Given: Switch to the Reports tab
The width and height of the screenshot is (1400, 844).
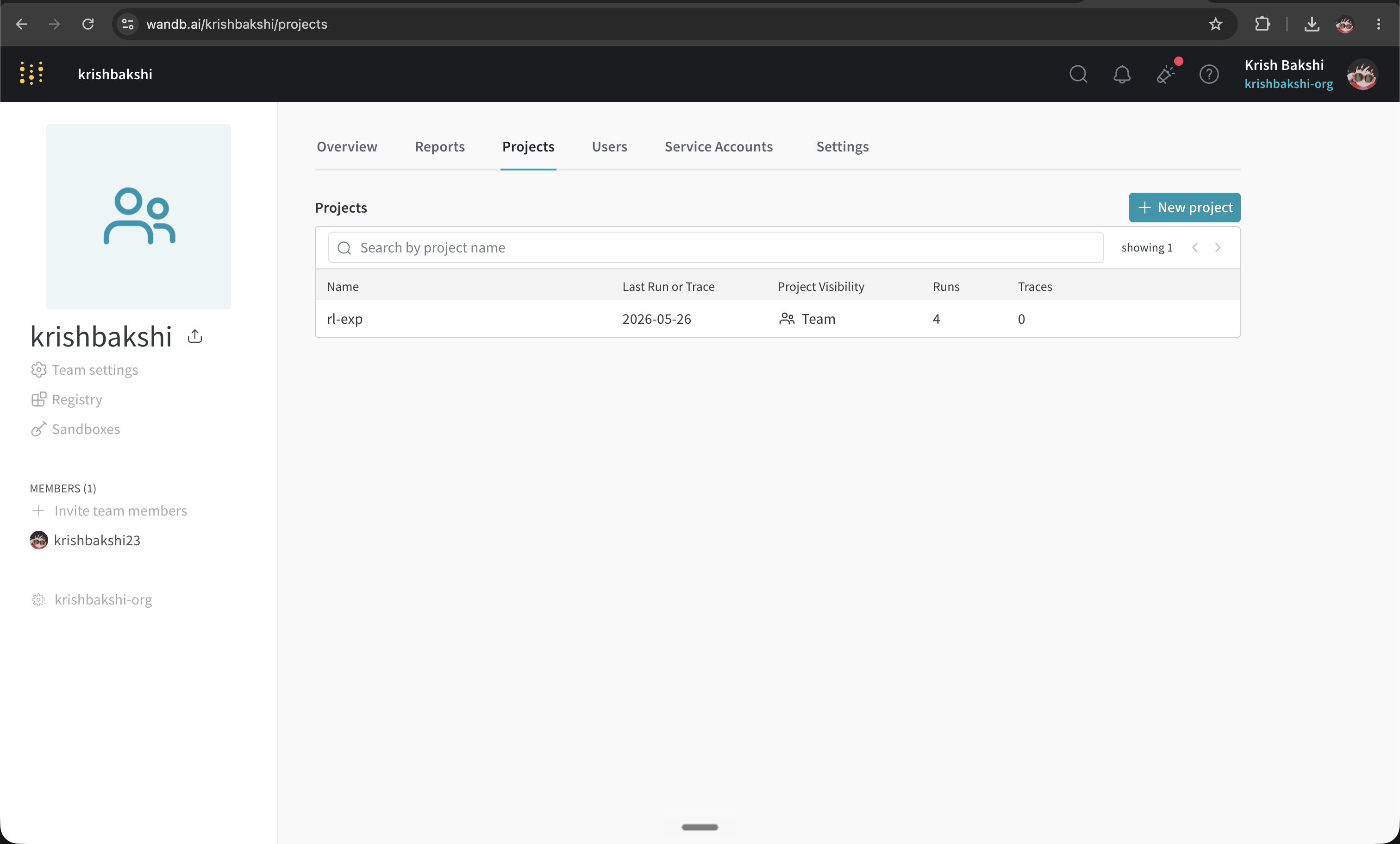Looking at the screenshot, I should [x=440, y=147].
